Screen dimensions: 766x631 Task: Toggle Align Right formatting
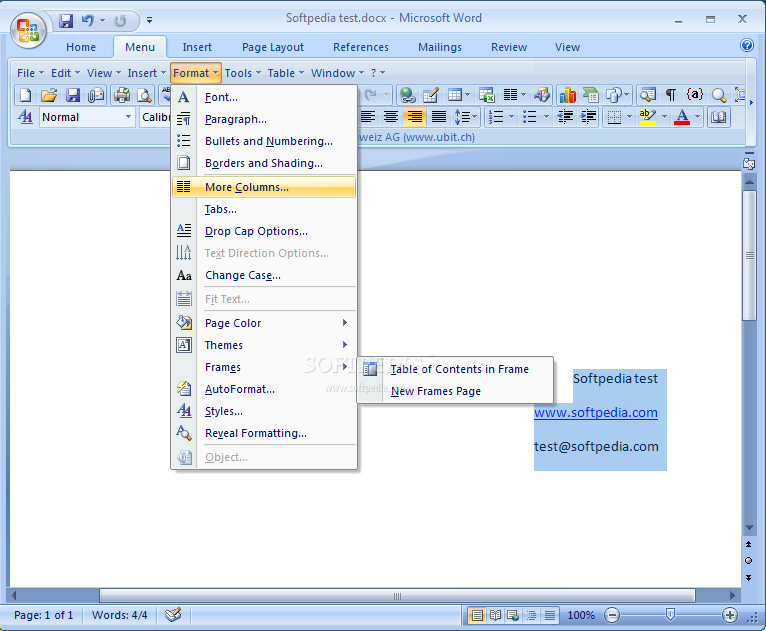point(414,117)
